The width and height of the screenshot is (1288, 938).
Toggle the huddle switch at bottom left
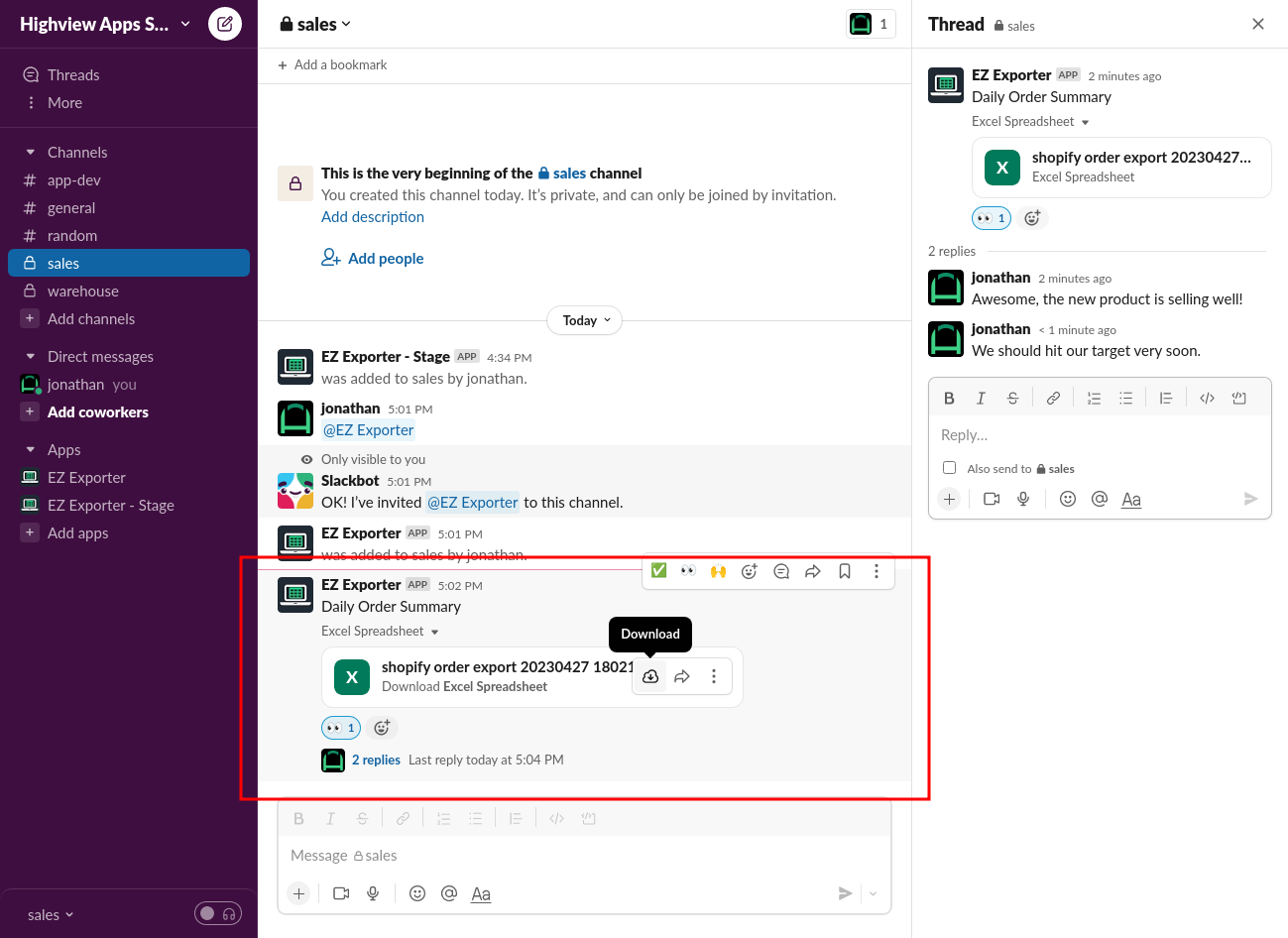click(x=218, y=913)
